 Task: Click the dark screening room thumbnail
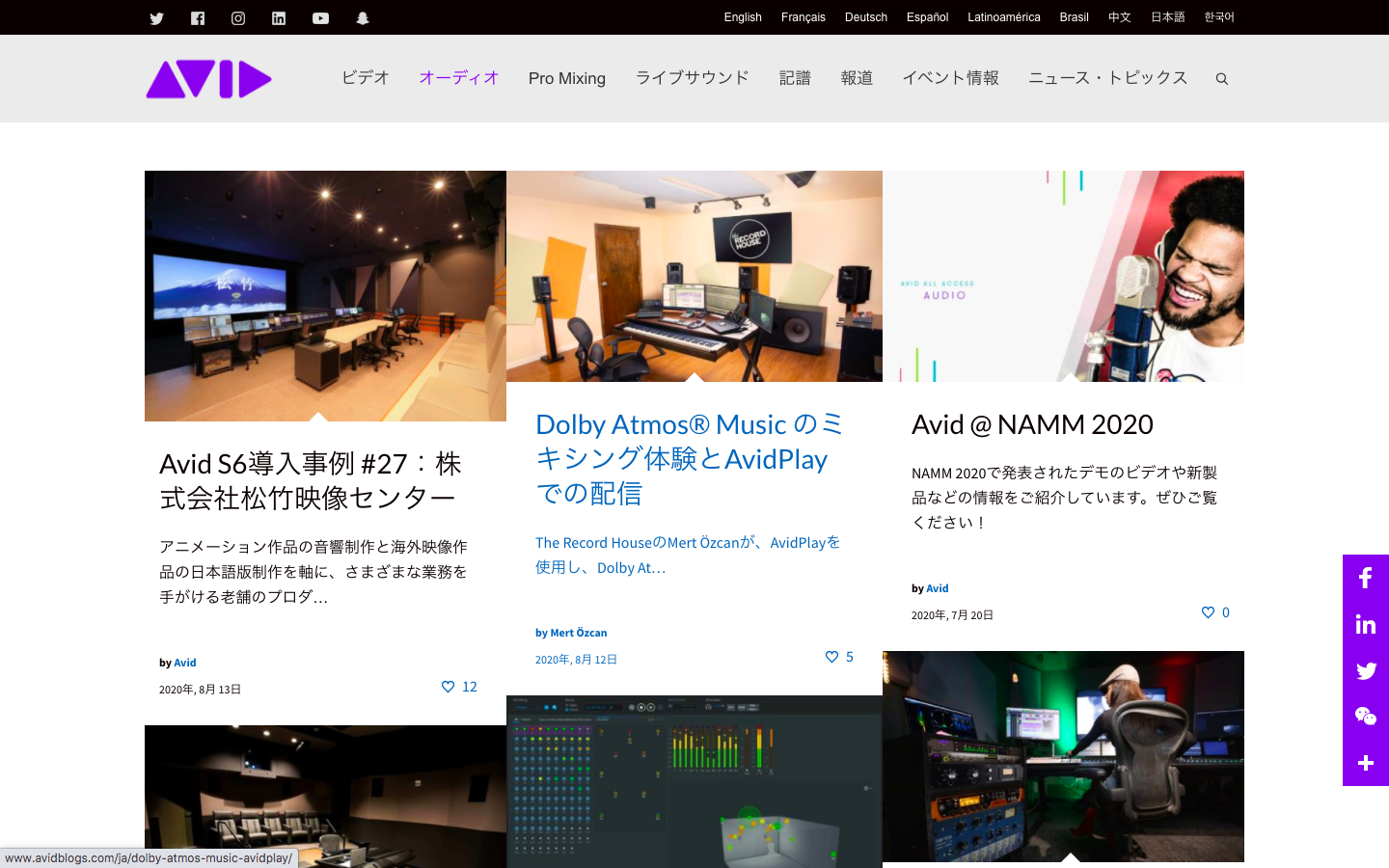click(x=325, y=797)
